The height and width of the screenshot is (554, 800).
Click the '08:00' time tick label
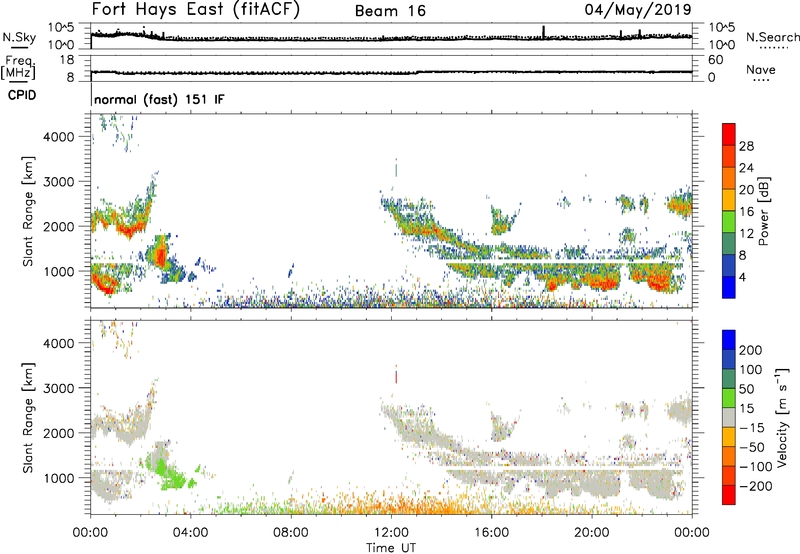(290, 533)
